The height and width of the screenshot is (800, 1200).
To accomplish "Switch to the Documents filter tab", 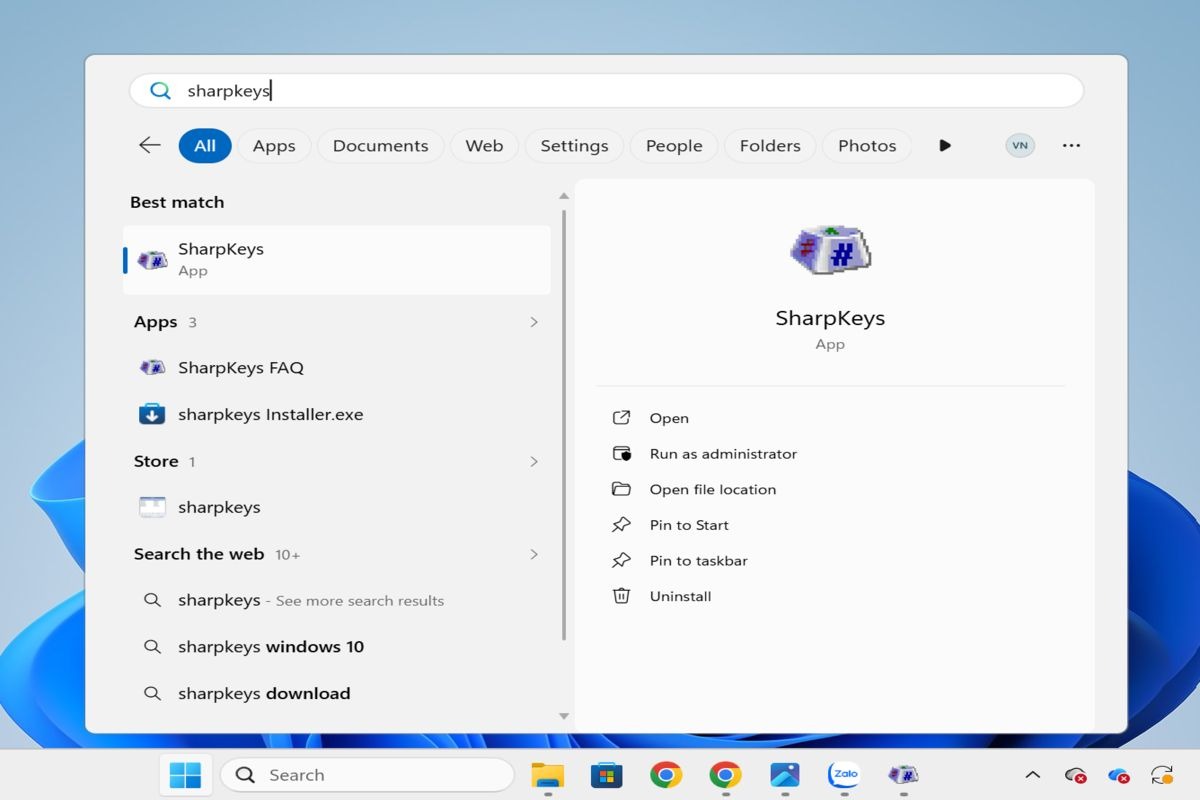I will point(380,146).
